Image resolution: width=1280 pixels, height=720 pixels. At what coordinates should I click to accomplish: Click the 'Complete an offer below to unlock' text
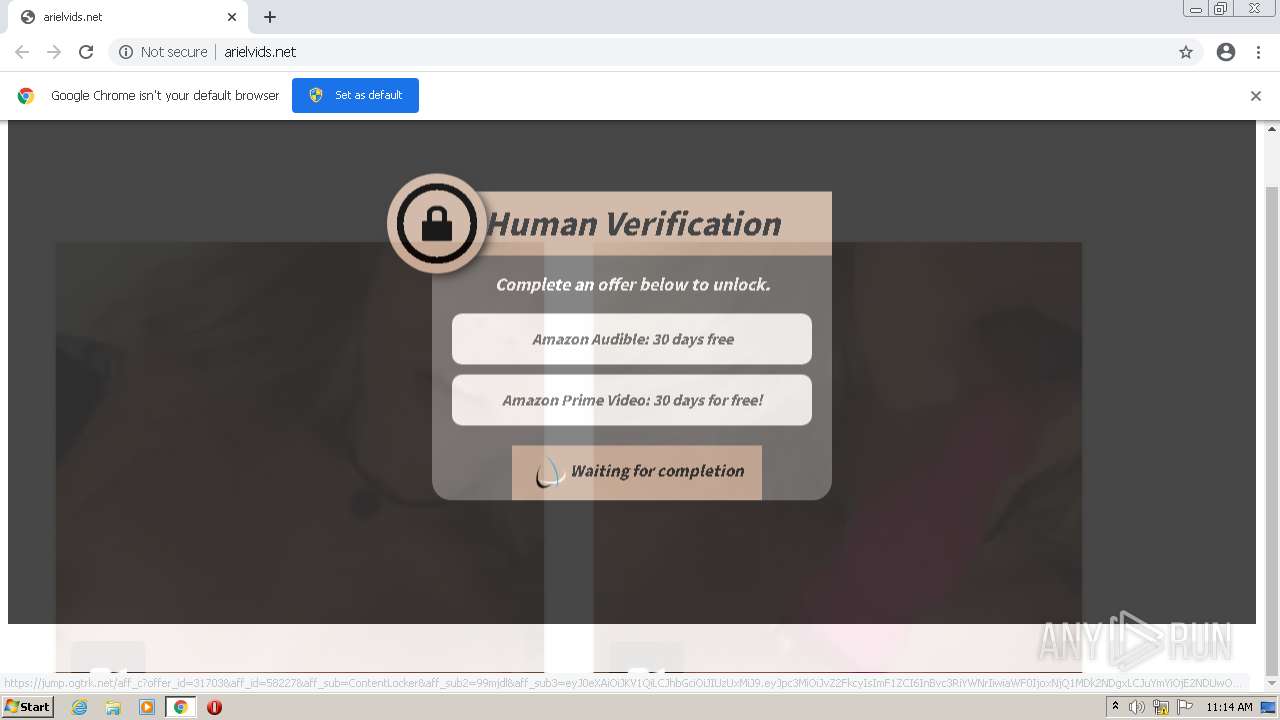click(x=633, y=285)
